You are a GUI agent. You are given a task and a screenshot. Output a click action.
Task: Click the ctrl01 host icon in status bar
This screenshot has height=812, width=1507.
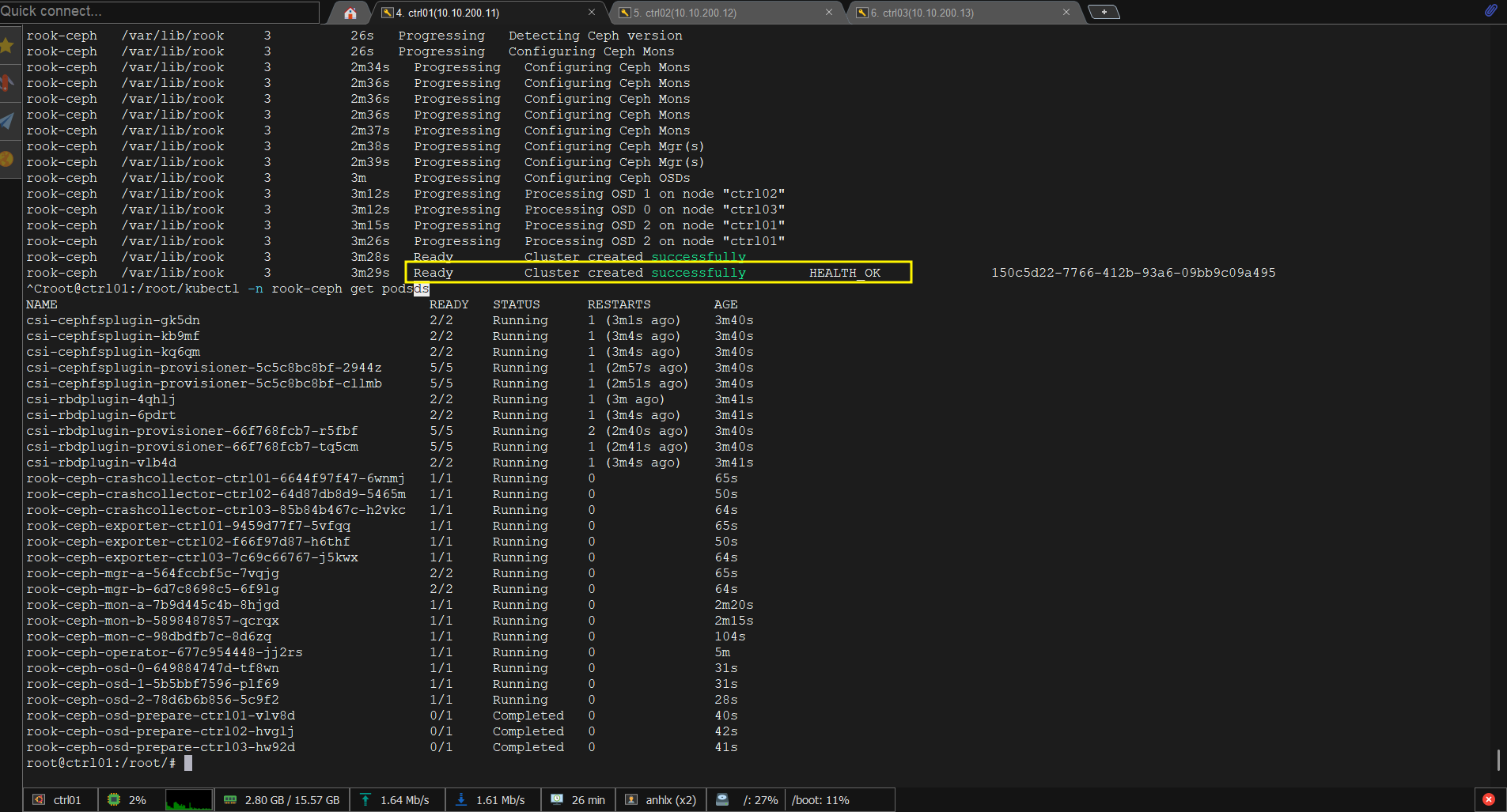click(x=38, y=800)
